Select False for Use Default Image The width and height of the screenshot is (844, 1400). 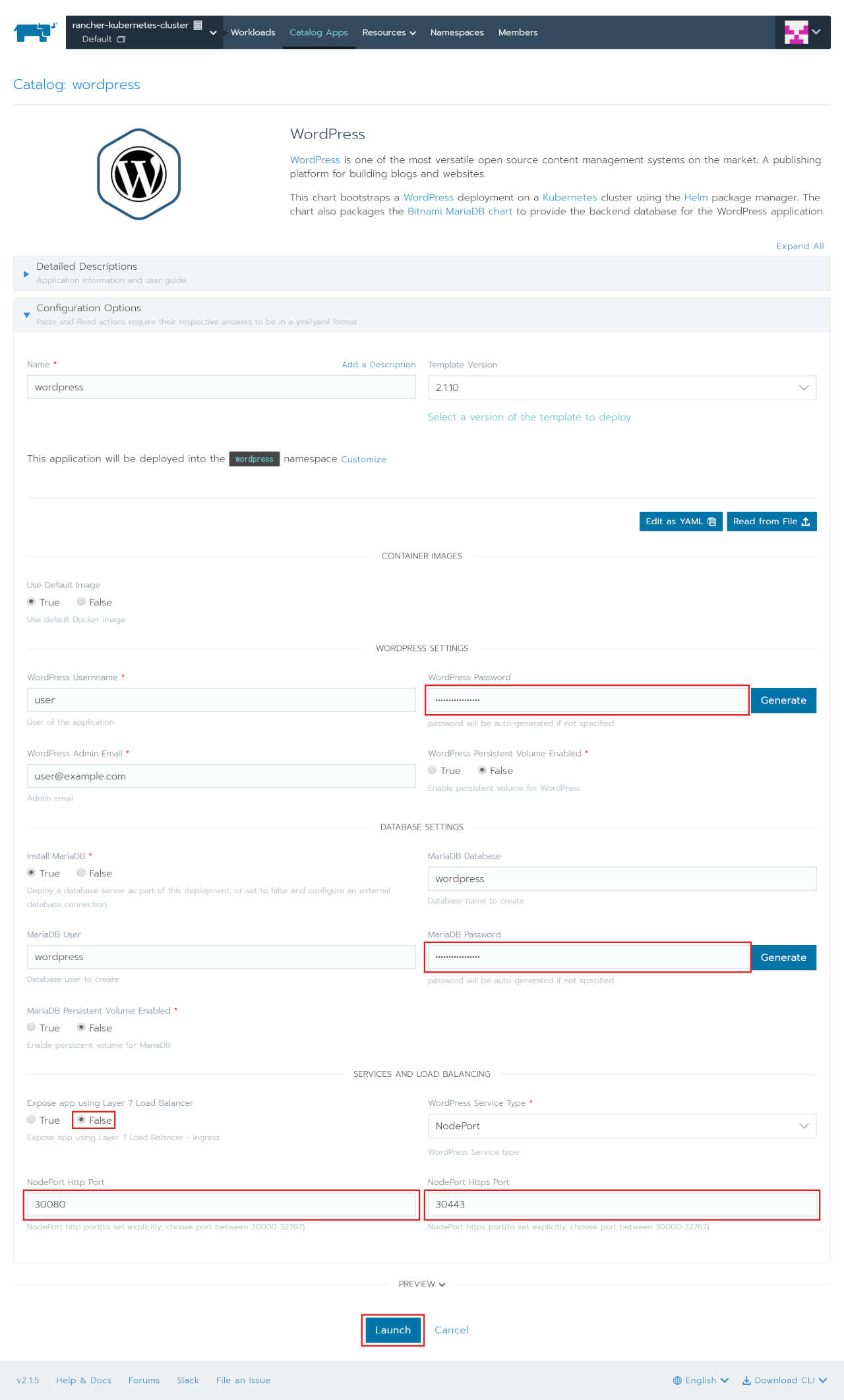pyautogui.click(x=81, y=601)
